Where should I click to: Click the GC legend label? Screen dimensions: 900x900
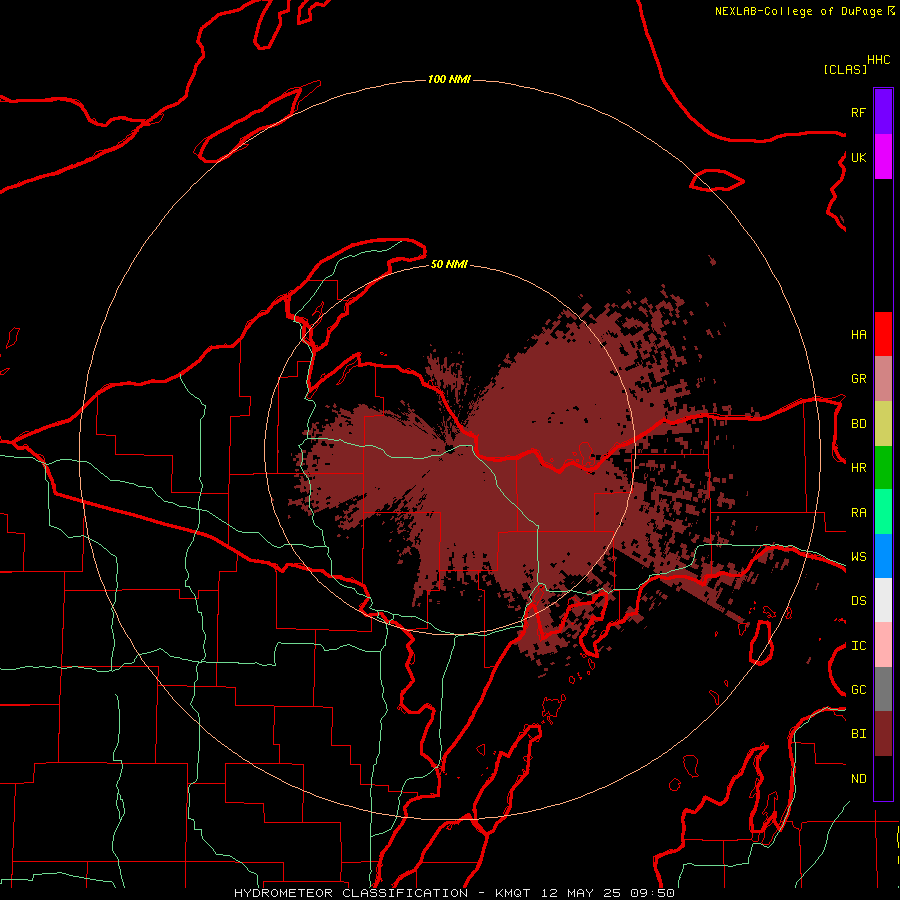tap(858, 690)
